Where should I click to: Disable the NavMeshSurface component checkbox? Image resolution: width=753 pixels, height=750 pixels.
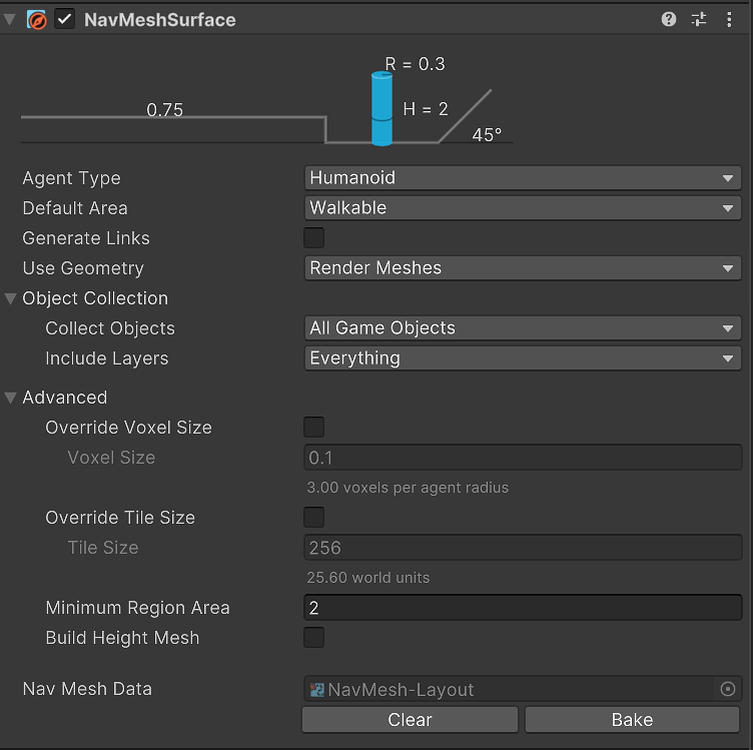click(65, 20)
